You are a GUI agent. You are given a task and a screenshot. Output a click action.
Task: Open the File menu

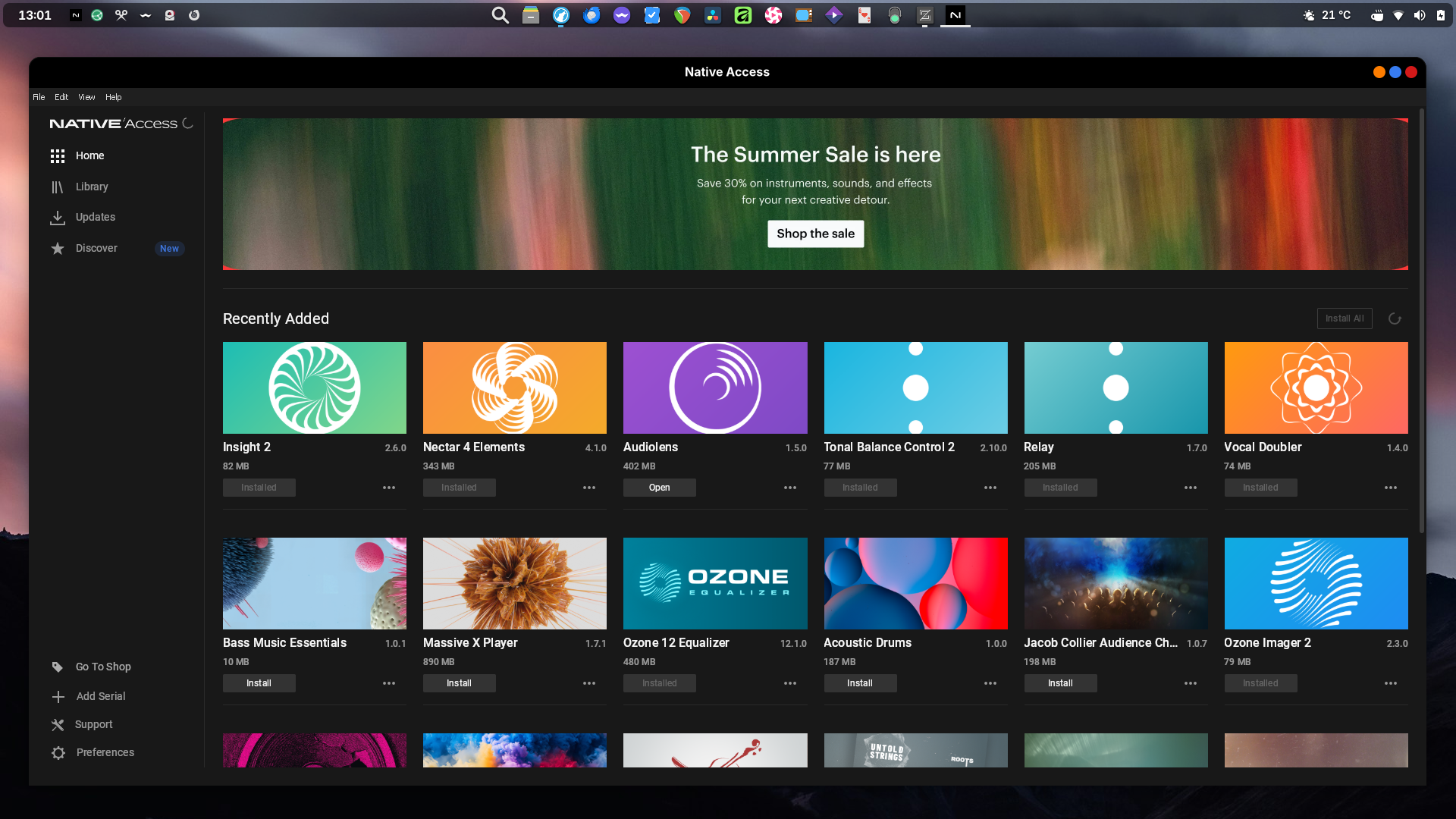pyautogui.click(x=39, y=97)
